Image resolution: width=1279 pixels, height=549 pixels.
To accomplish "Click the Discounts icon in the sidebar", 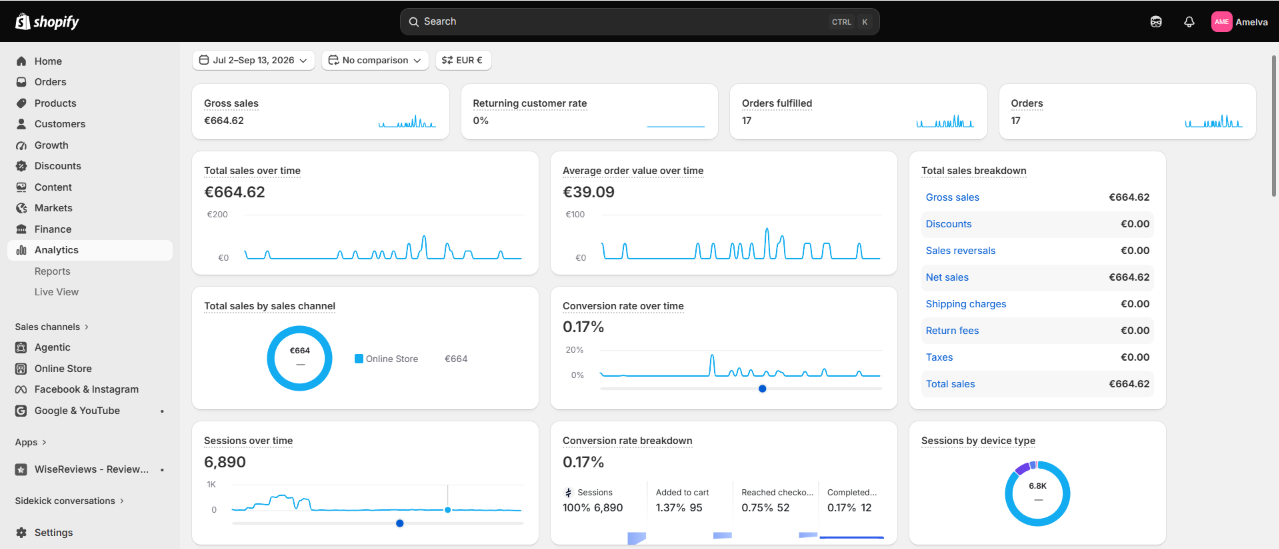I will click(x=21, y=166).
